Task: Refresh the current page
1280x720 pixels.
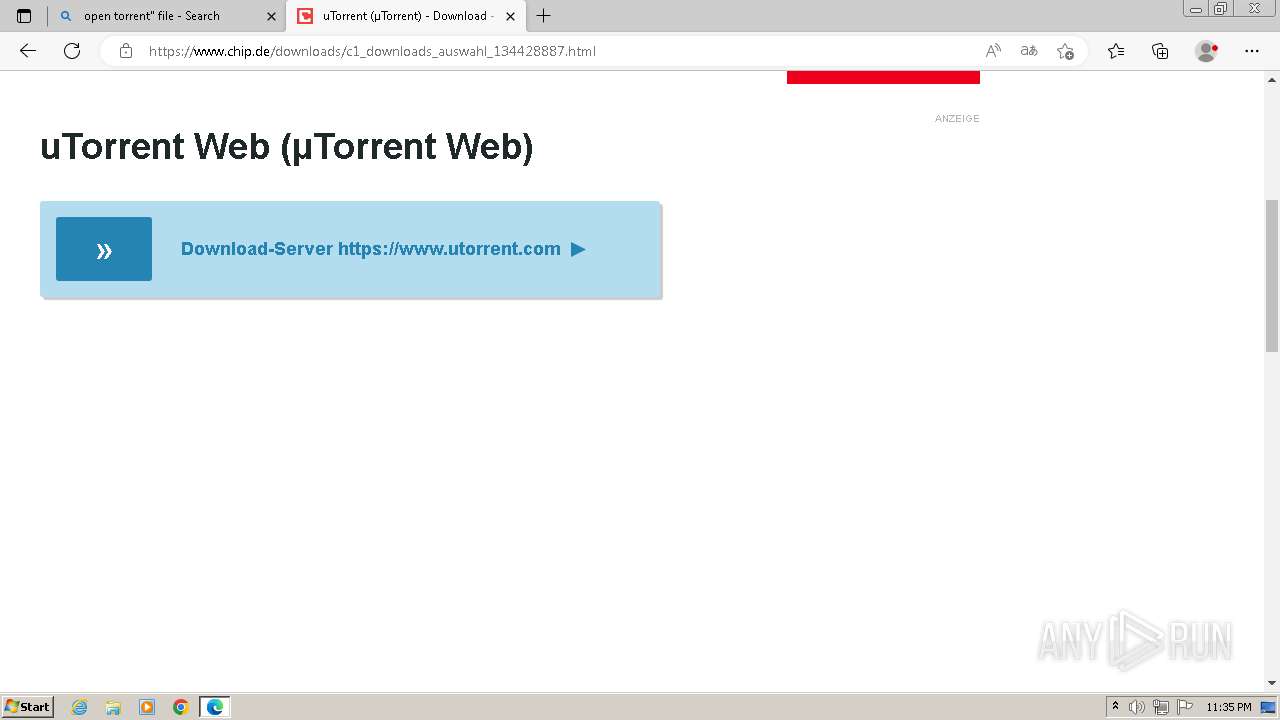Action: 72,51
